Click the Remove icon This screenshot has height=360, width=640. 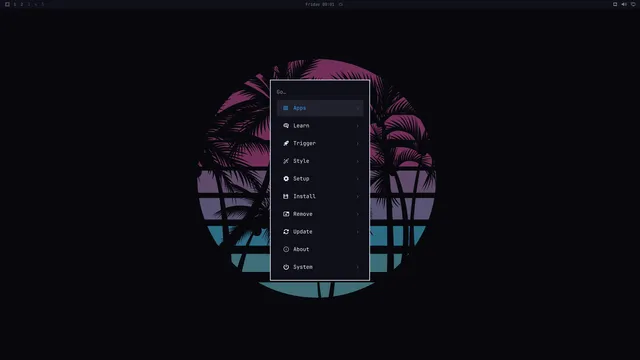tap(286, 214)
